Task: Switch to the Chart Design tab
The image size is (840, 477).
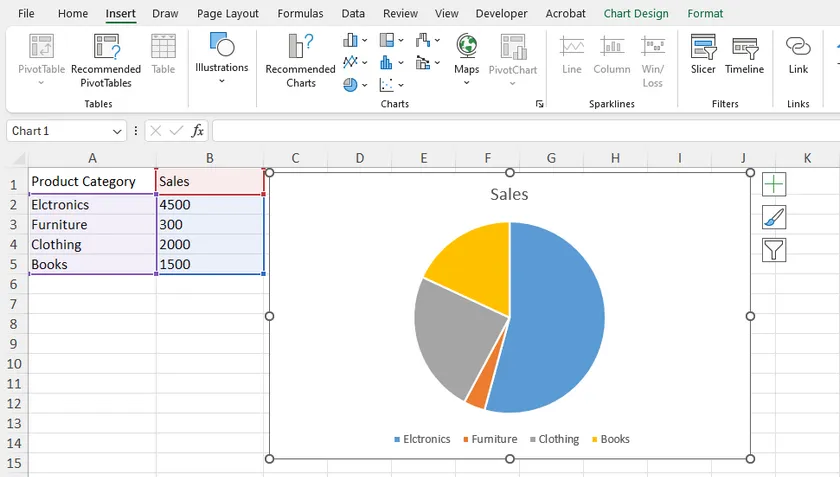Action: point(636,13)
